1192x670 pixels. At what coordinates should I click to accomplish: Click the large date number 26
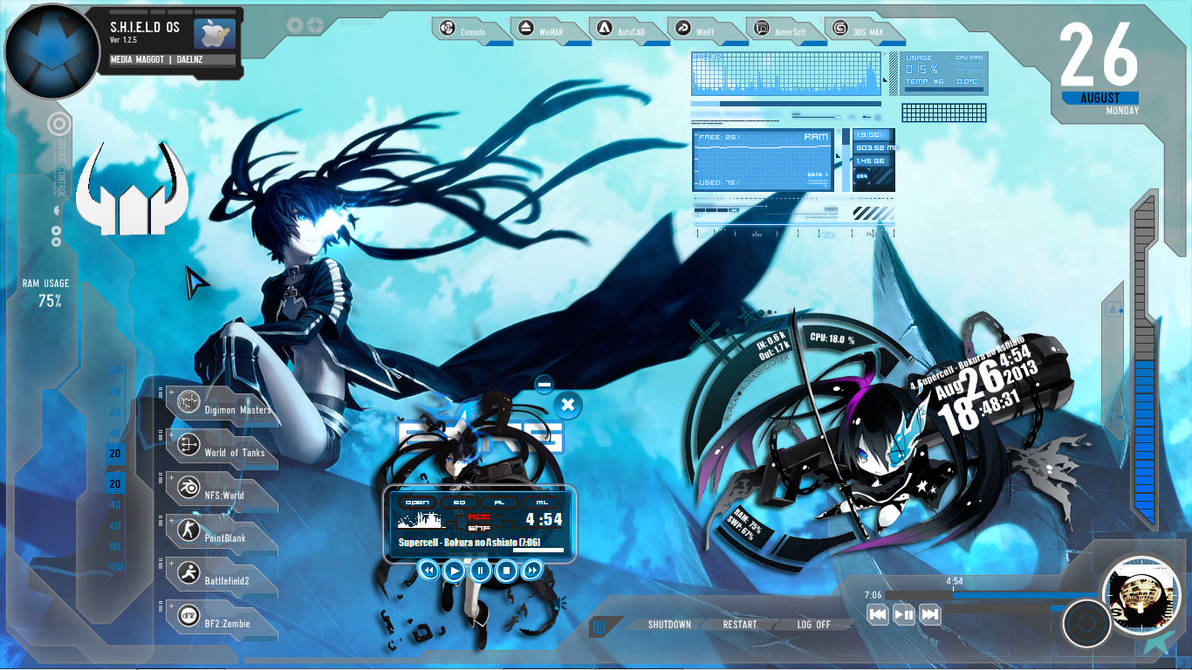1098,55
